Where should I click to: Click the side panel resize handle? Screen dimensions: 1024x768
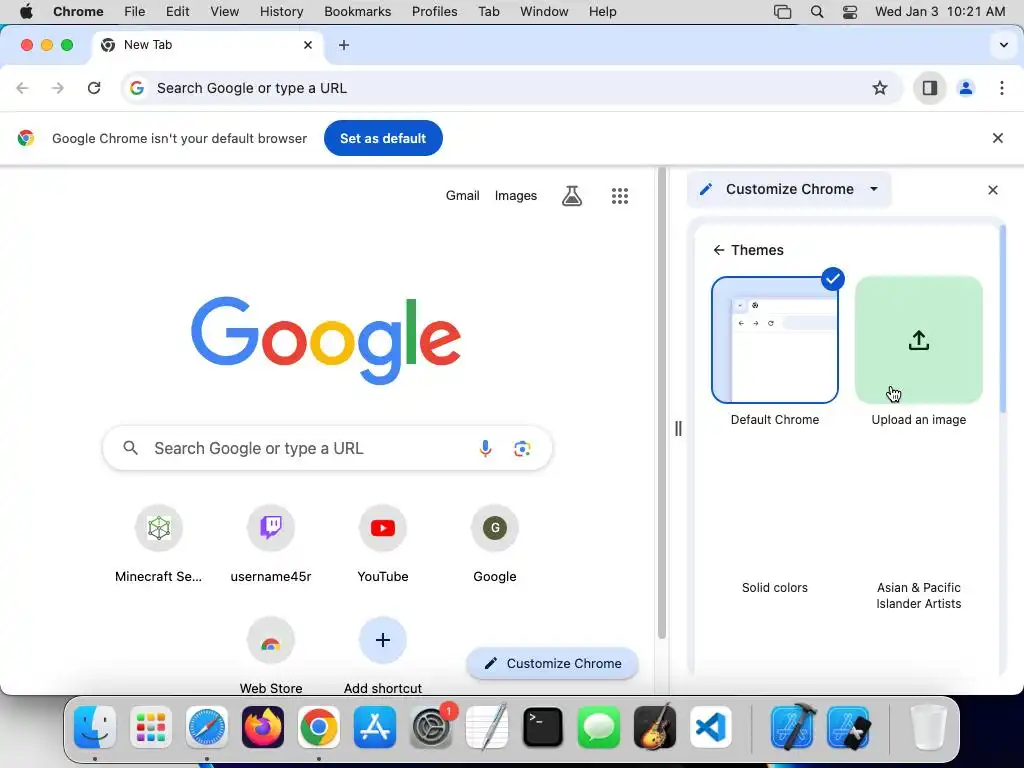(678, 428)
